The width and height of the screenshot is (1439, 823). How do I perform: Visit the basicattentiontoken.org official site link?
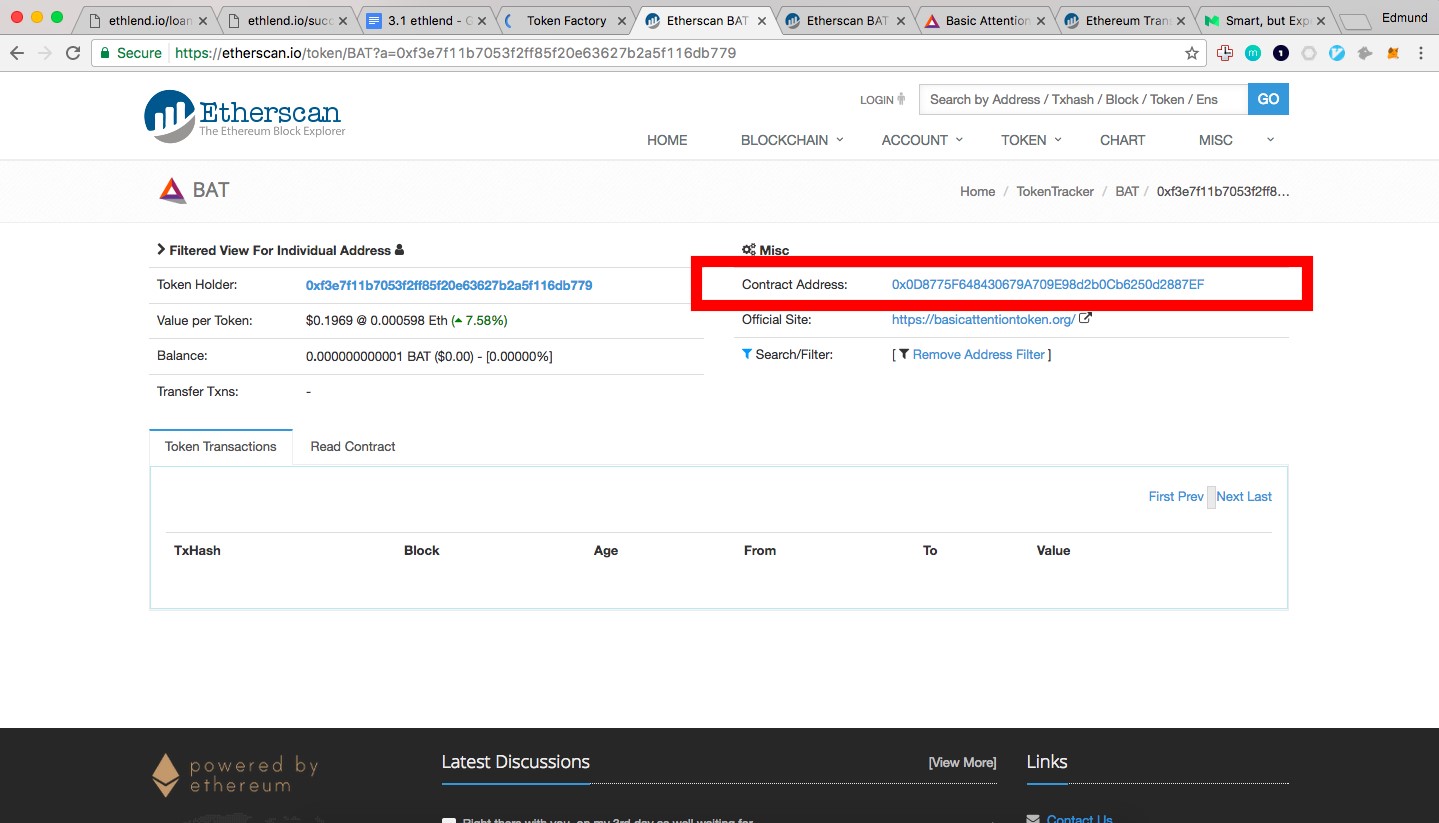point(983,320)
